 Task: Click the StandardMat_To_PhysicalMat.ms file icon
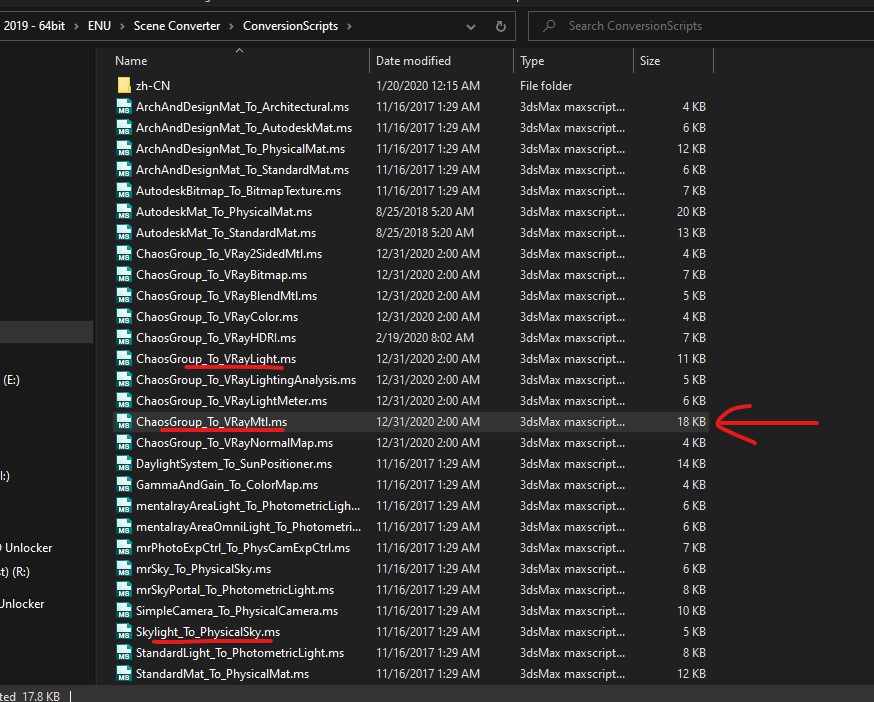pos(124,674)
